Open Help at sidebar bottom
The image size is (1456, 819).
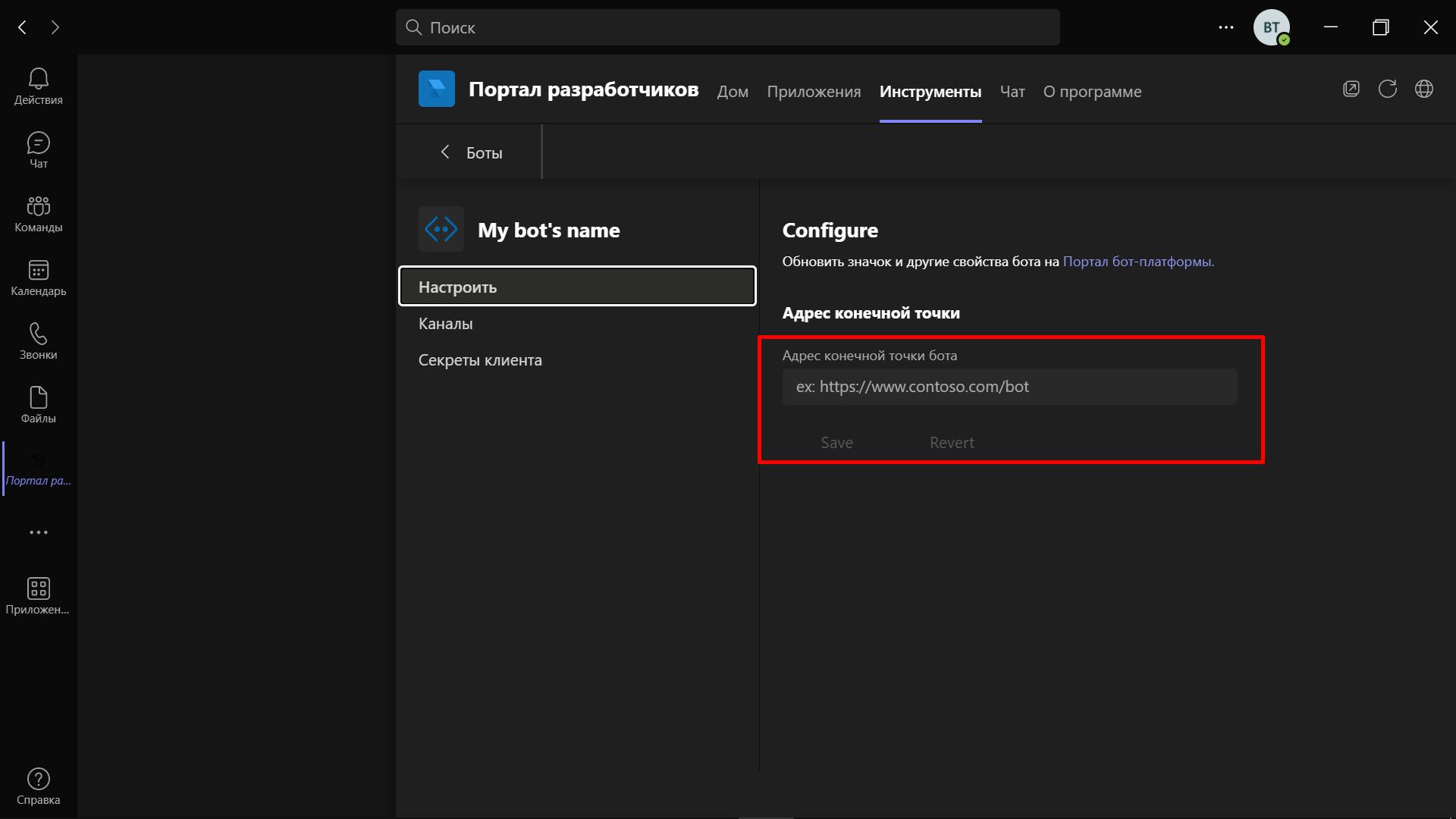point(38,786)
